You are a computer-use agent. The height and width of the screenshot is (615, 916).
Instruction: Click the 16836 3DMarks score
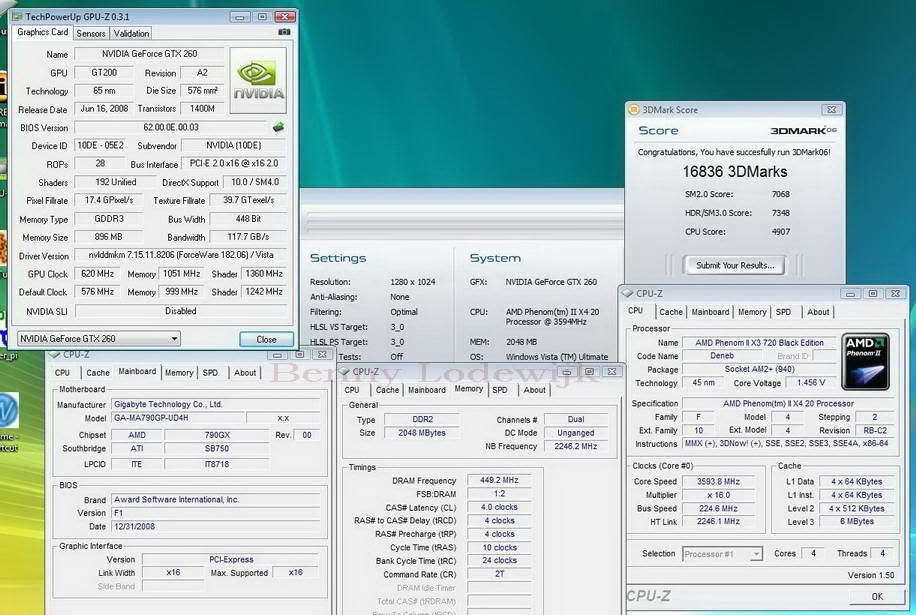[x=735, y=172]
